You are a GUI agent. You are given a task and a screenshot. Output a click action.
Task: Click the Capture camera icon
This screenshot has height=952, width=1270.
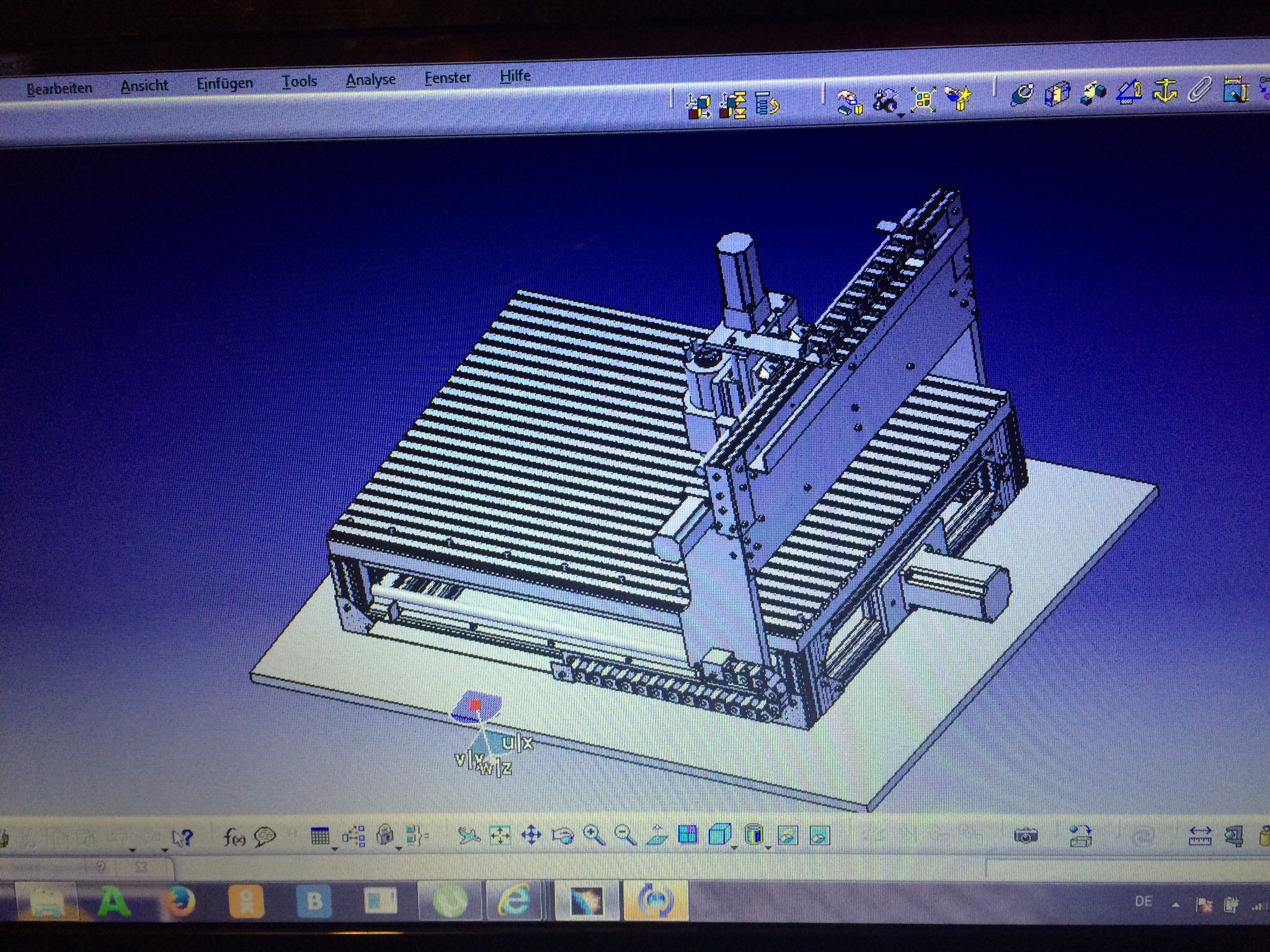1026,836
